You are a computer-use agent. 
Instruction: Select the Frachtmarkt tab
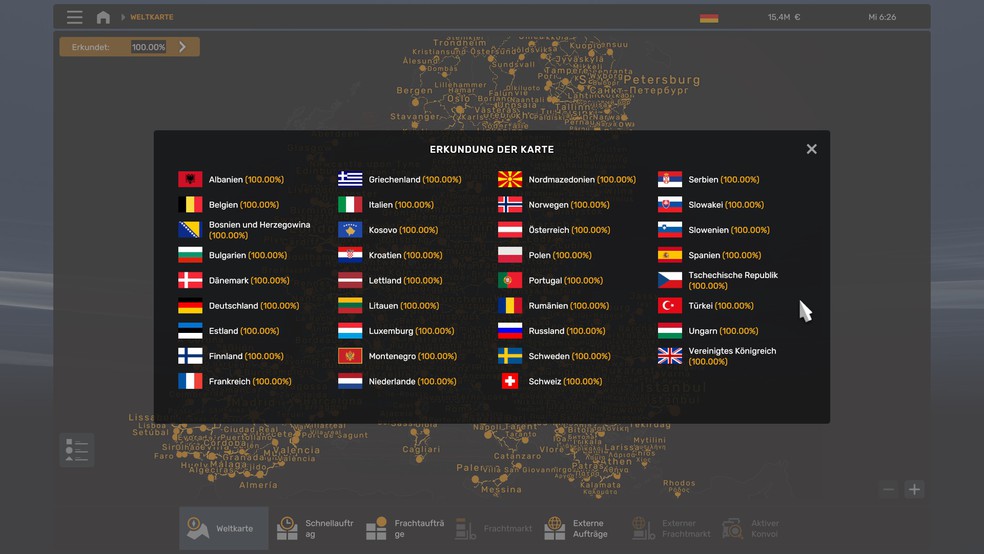click(491, 528)
